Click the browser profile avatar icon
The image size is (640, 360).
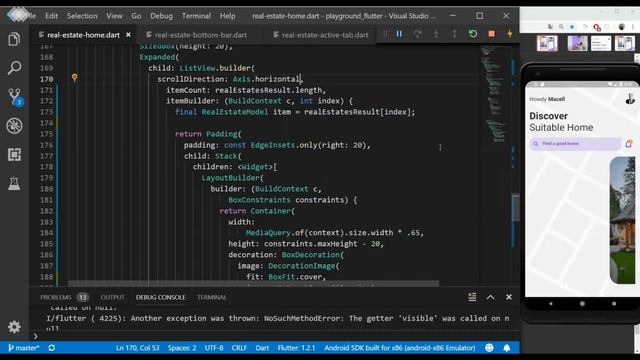621,27
